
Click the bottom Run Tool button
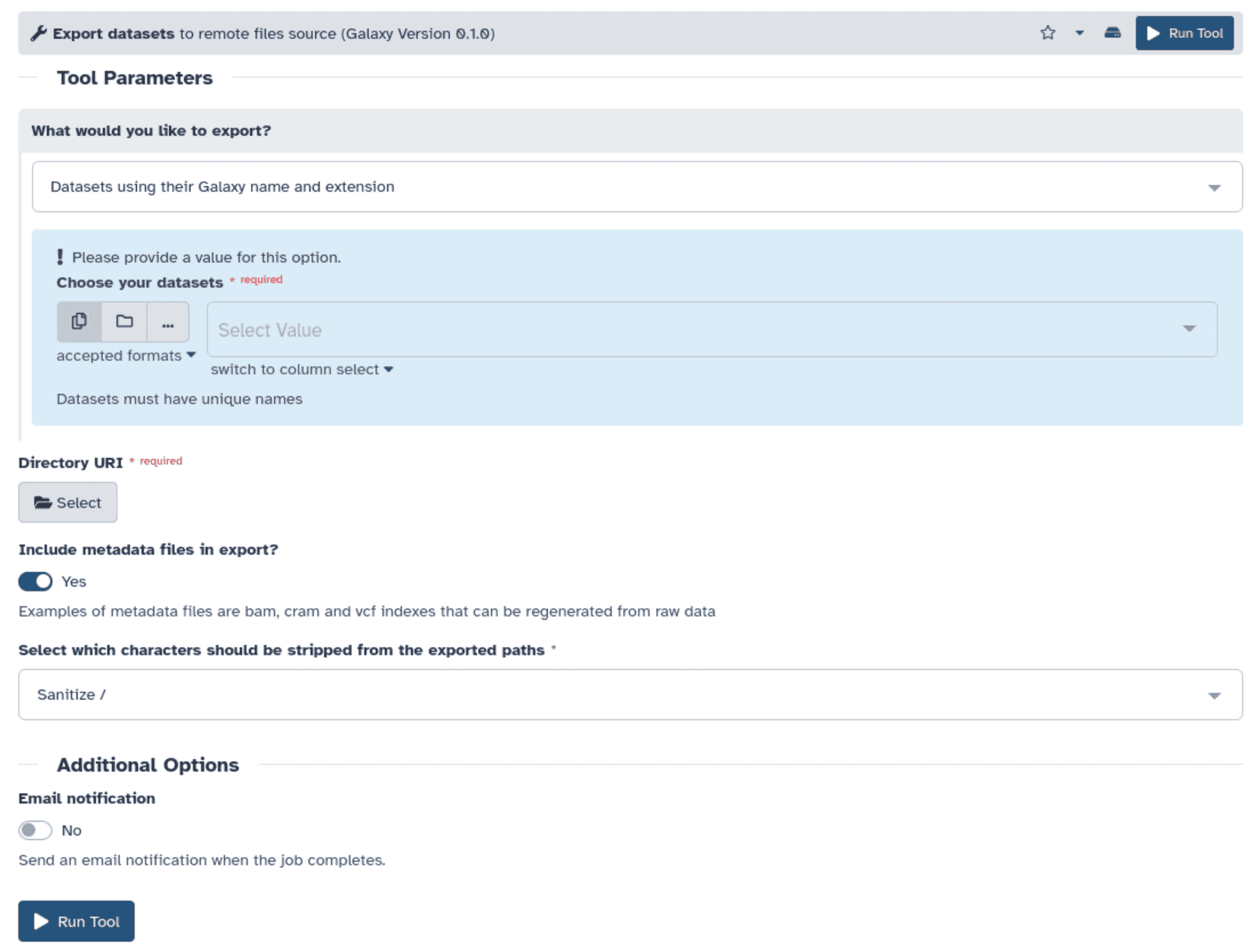75,921
